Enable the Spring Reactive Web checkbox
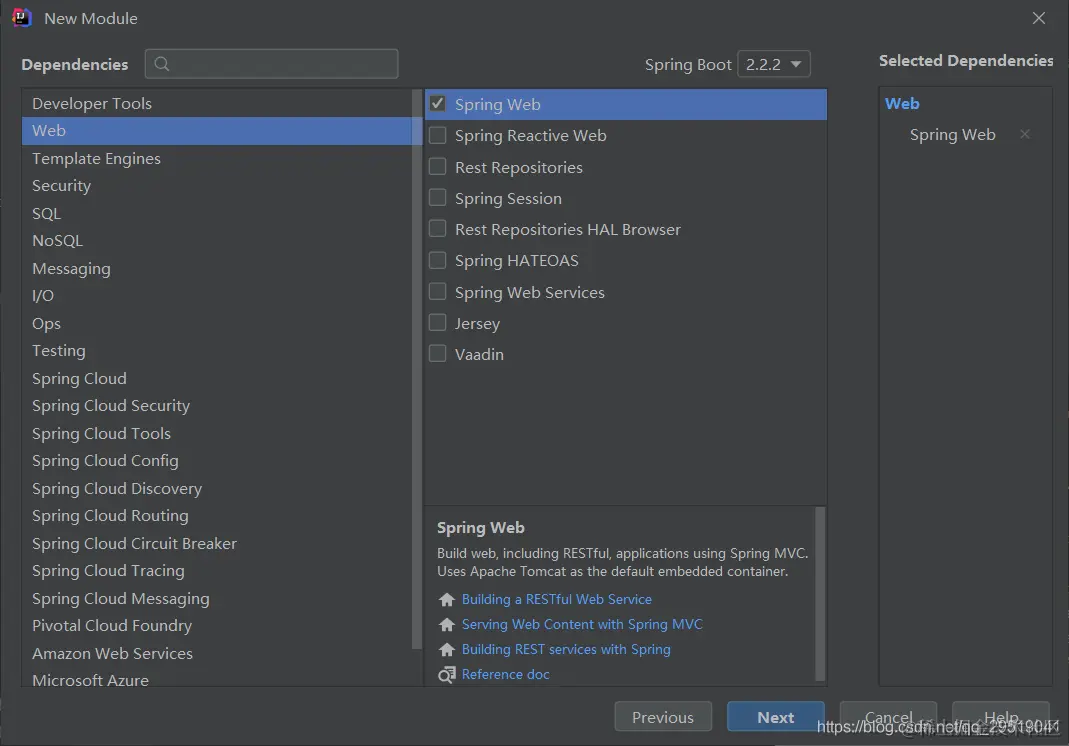The width and height of the screenshot is (1069, 746). click(438, 135)
